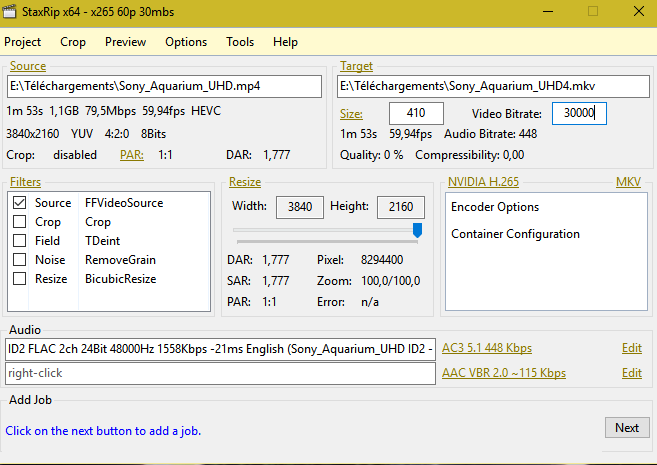The height and width of the screenshot is (465, 657).
Task: Open Container Configuration
Action: 515,234
